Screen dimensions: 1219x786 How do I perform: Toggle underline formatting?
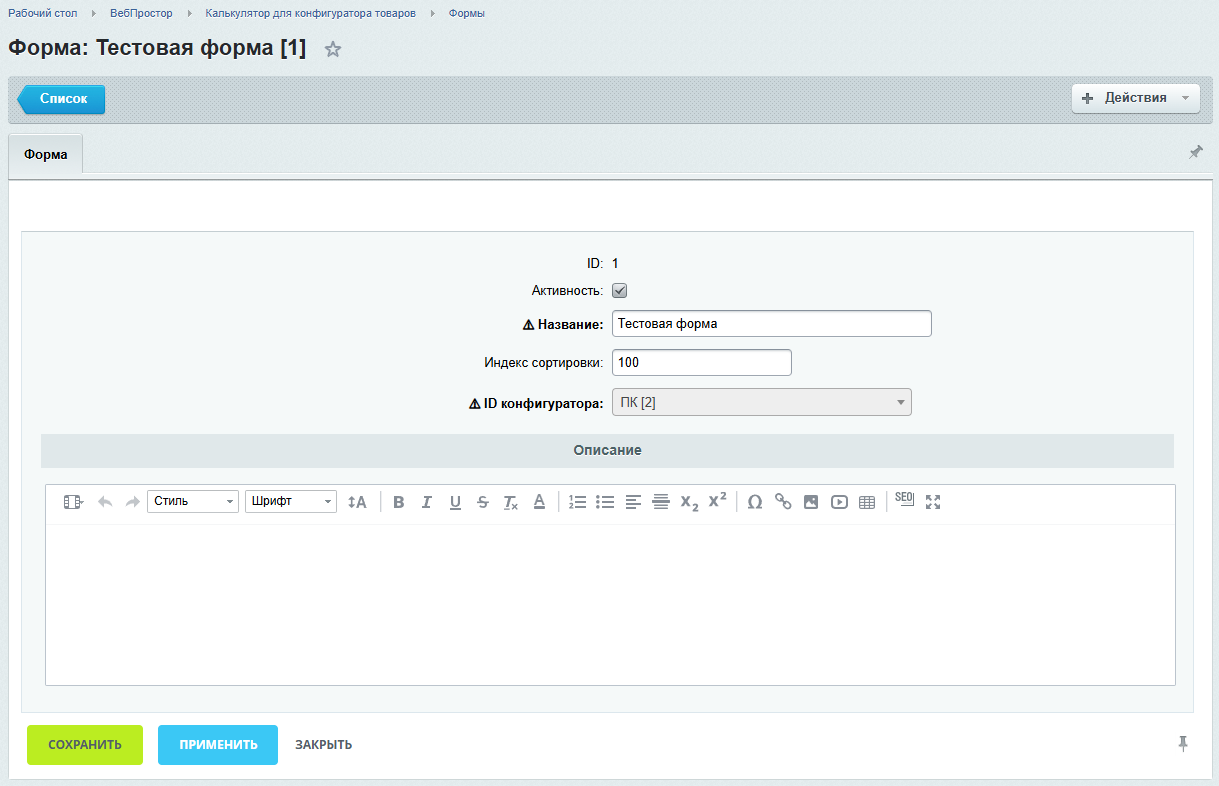click(455, 502)
